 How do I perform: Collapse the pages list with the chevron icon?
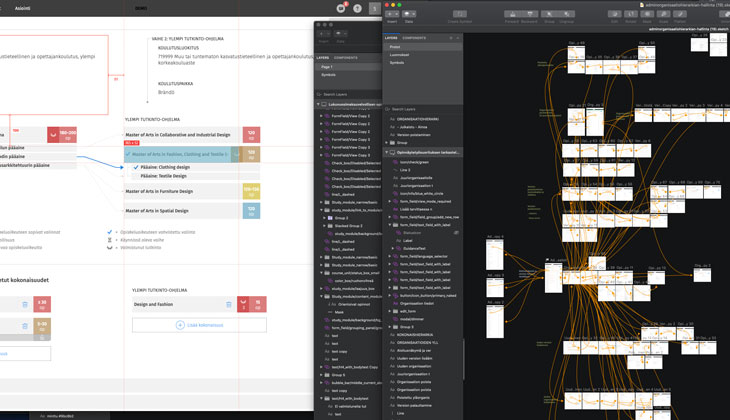[x=458, y=38]
